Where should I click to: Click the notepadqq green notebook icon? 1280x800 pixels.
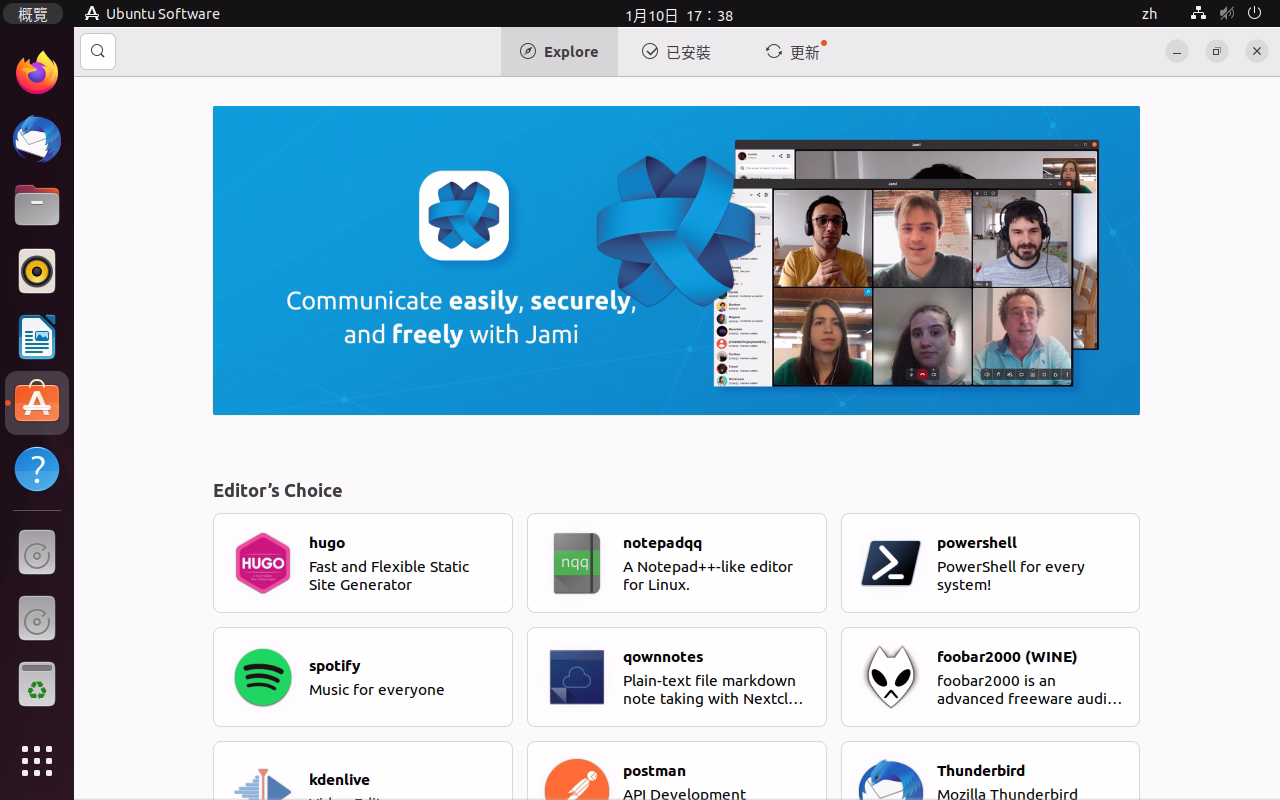[577, 563]
